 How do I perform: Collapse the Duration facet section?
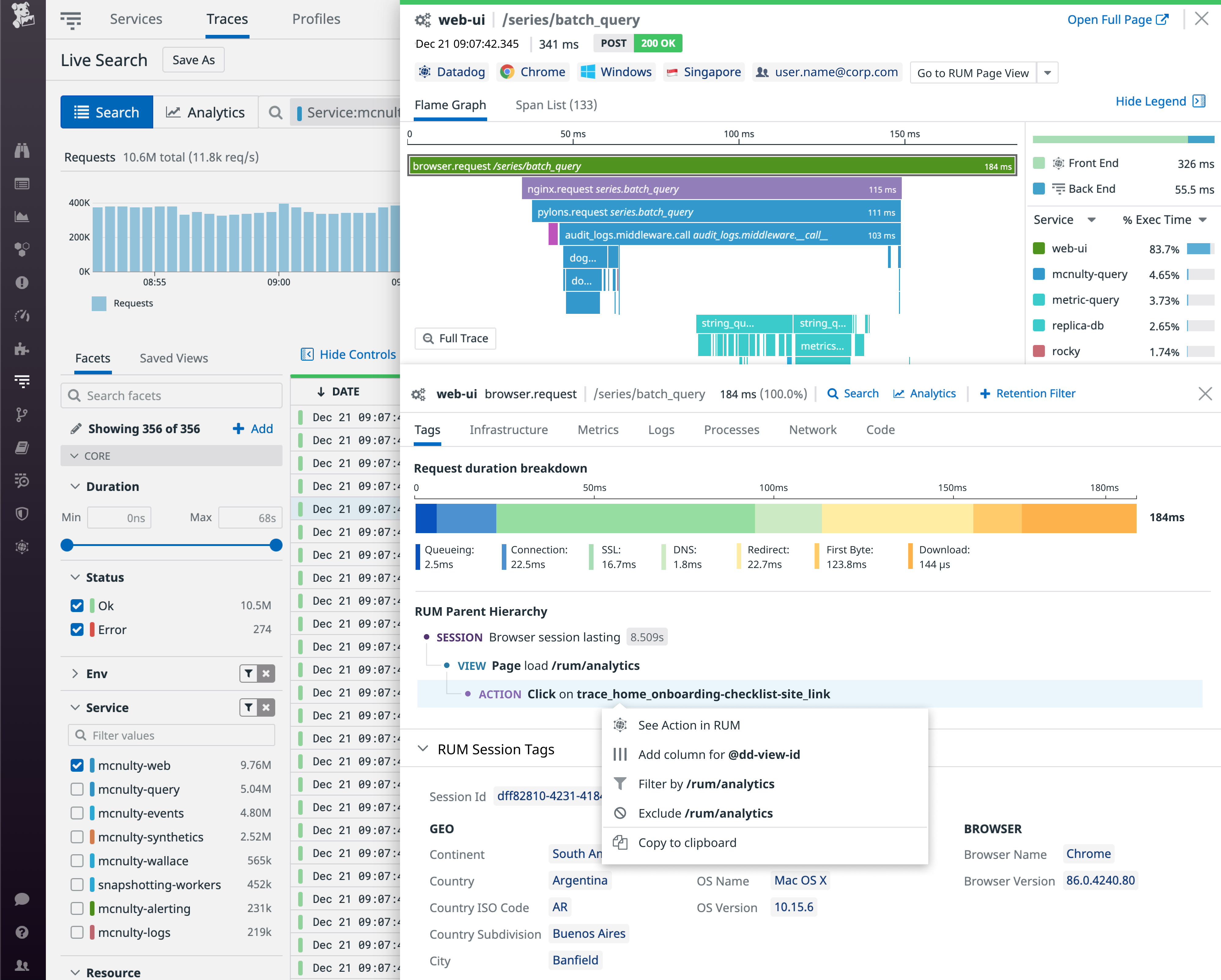75,486
